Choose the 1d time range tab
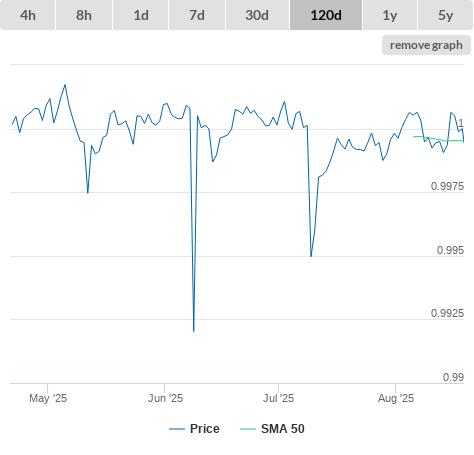The height and width of the screenshot is (455, 474). point(141,15)
